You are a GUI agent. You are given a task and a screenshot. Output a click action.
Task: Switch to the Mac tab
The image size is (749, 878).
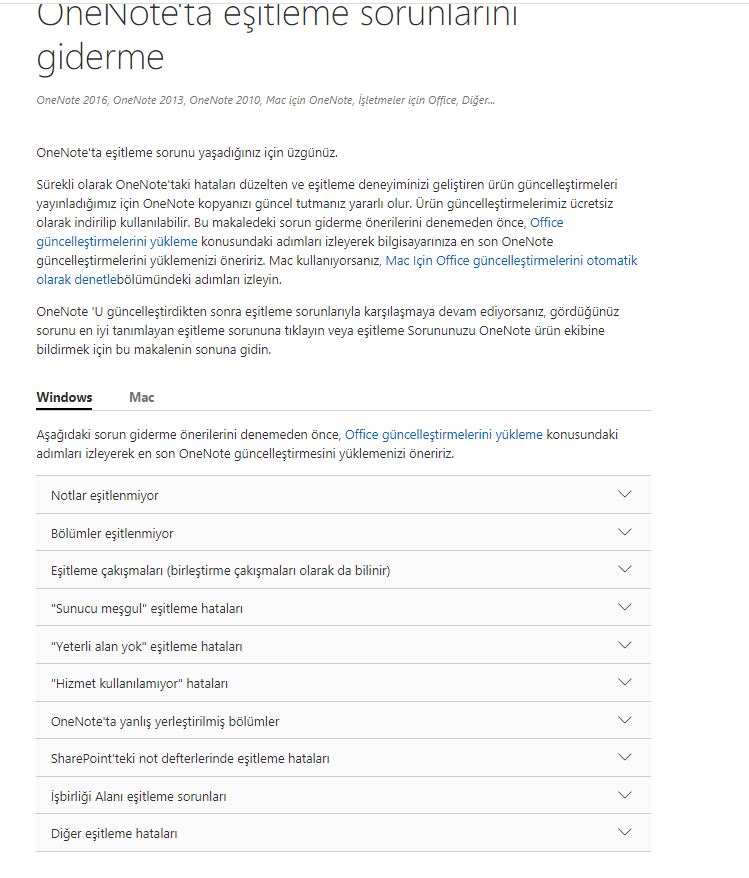[142, 398]
